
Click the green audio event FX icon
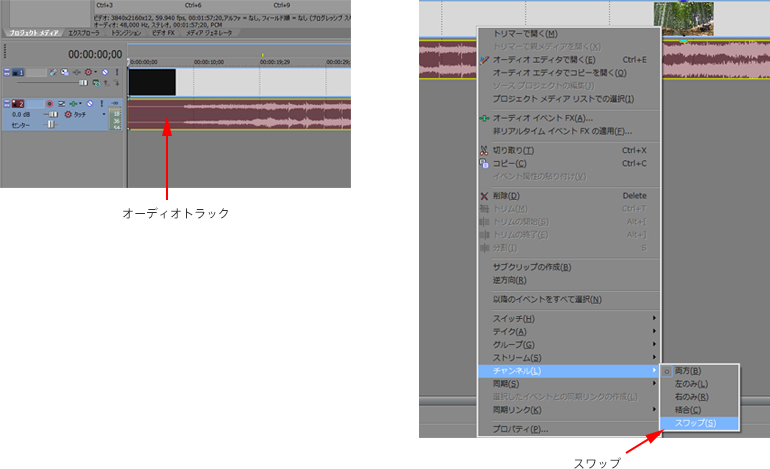pos(484,118)
